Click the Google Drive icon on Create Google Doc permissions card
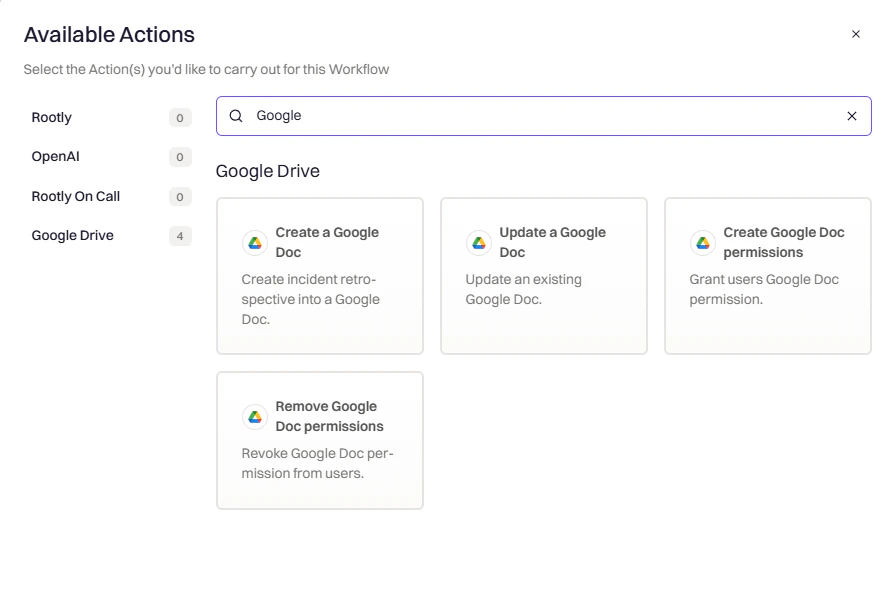Image resolution: width=895 pixels, height=594 pixels. point(703,242)
